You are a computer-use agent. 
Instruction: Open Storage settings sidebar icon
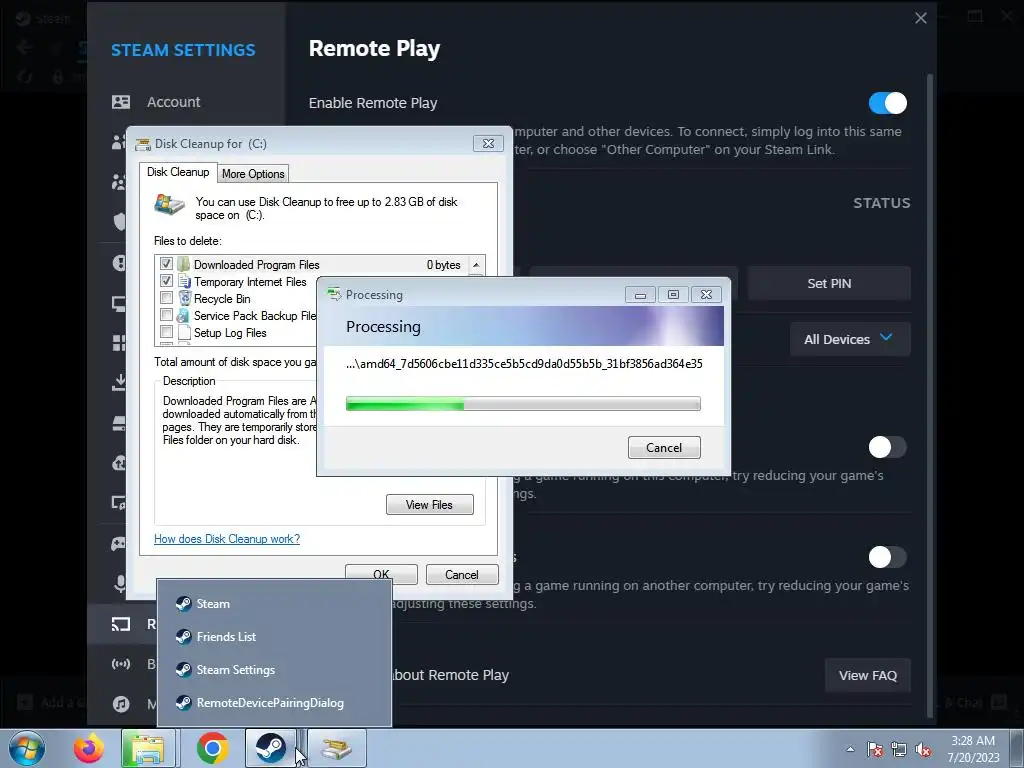point(119,424)
